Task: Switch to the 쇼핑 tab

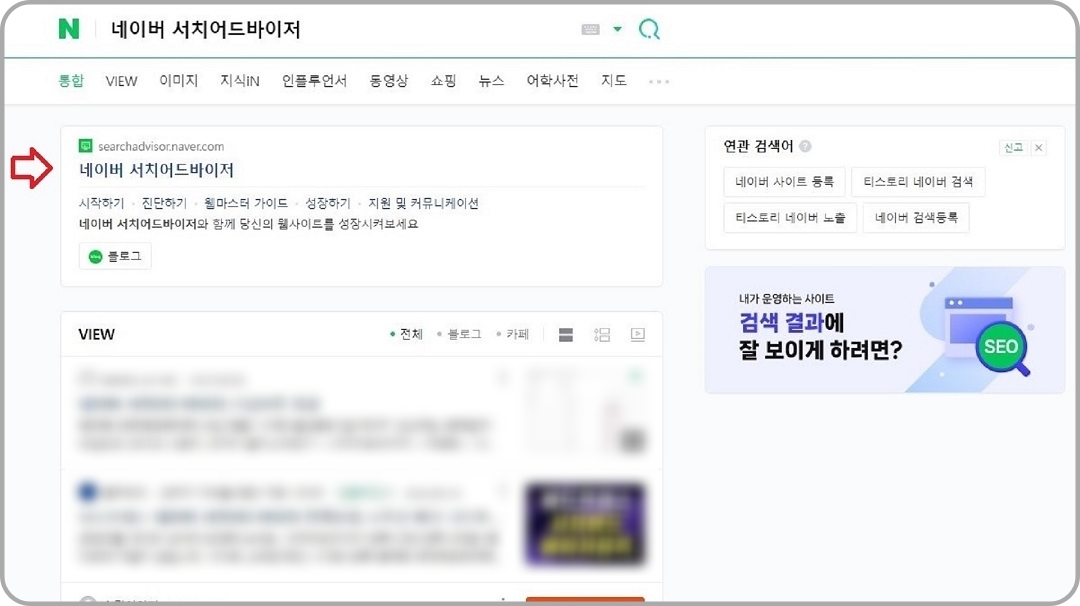Action: (x=443, y=81)
